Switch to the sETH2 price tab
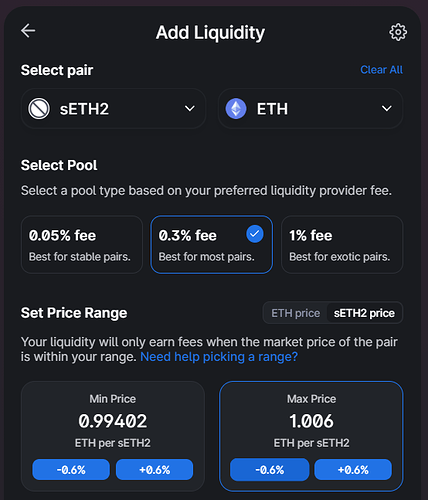This screenshot has height=500, width=428. click(364, 313)
